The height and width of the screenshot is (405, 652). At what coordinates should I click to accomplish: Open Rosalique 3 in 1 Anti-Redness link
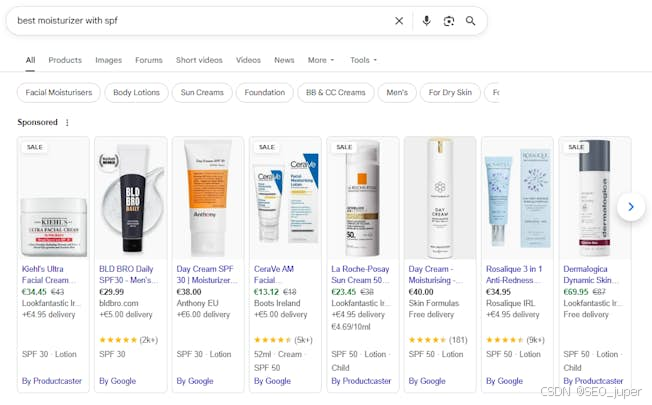point(514,274)
